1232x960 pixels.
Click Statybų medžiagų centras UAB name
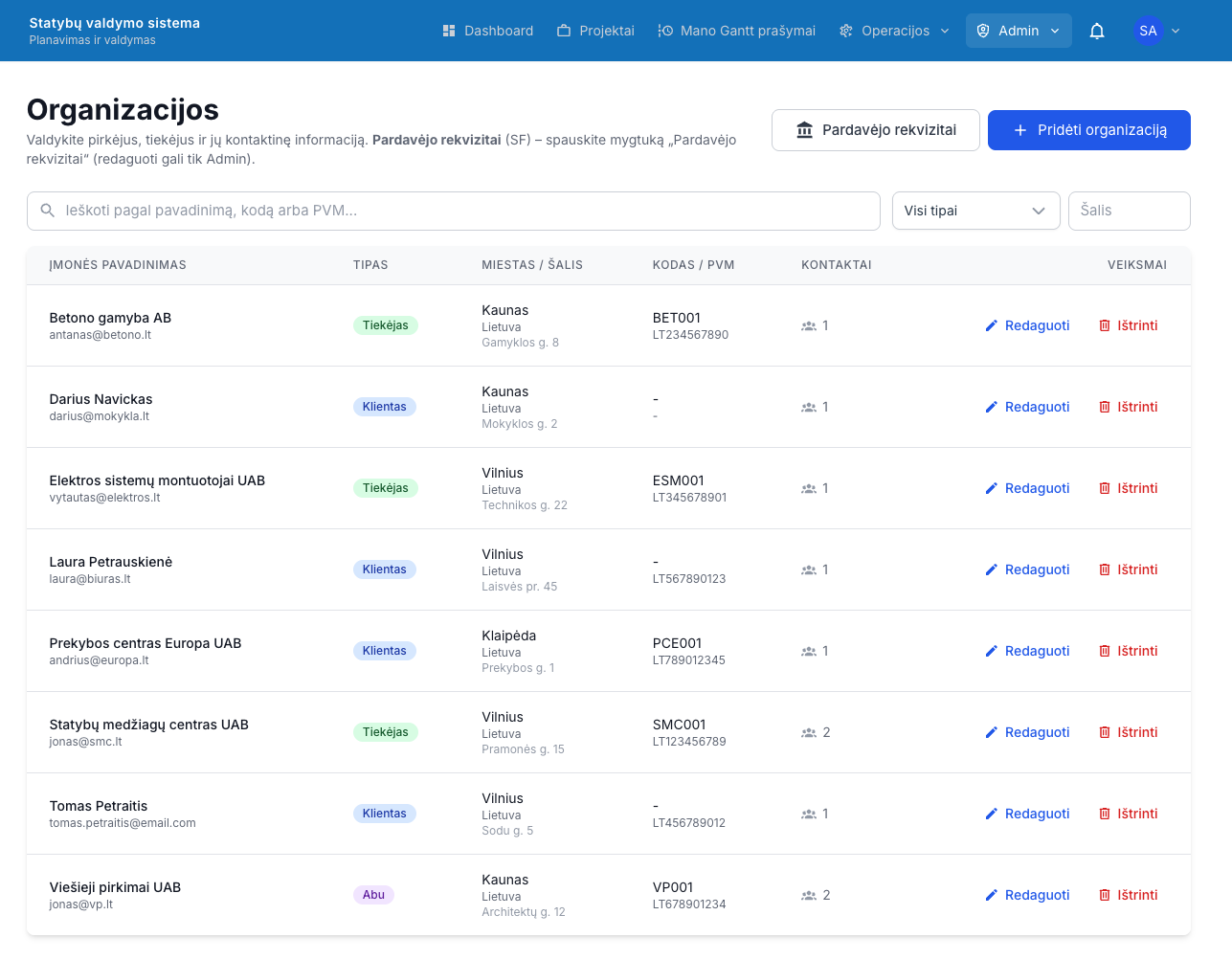pos(149,725)
